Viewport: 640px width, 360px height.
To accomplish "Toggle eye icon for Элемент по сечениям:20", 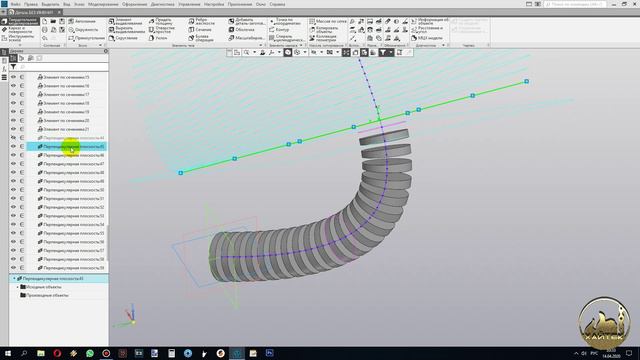I will tap(13, 120).
